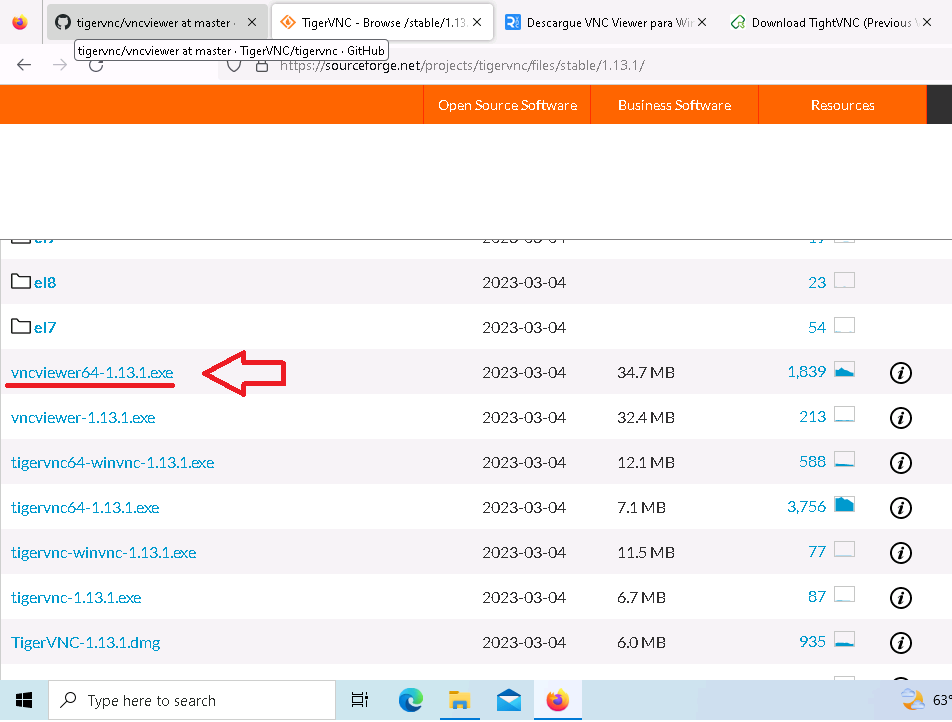The height and width of the screenshot is (722, 952).
Task: Close the Descargue VNC Viewer tab
Action: pyautogui.click(x=702, y=22)
